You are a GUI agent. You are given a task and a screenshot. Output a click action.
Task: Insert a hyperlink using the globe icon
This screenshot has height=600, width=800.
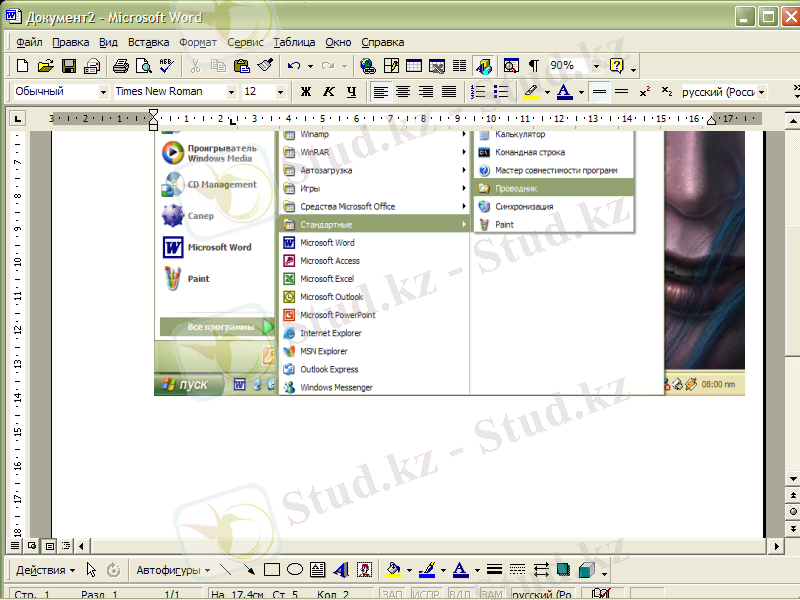point(368,66)
